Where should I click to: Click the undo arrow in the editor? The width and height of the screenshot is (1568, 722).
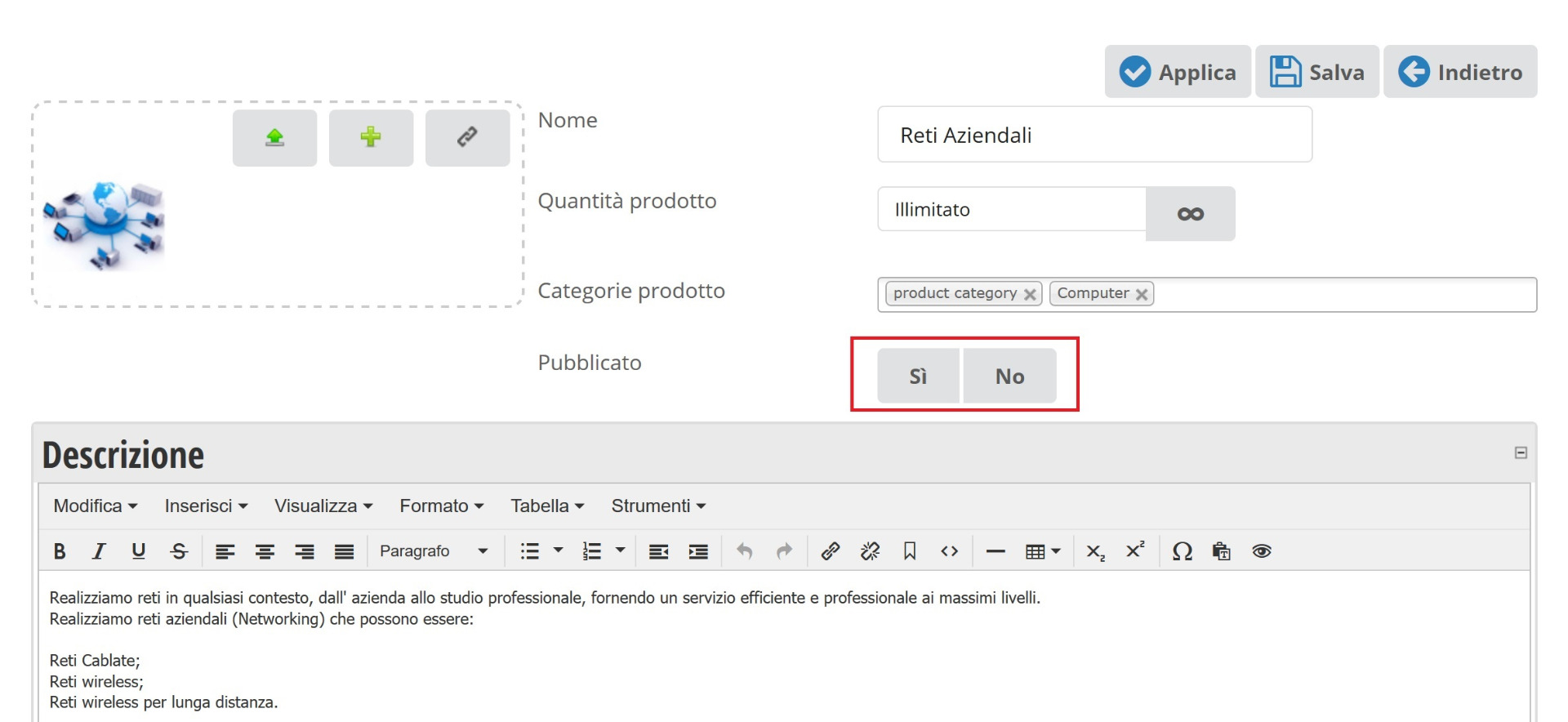coord(744,551)
